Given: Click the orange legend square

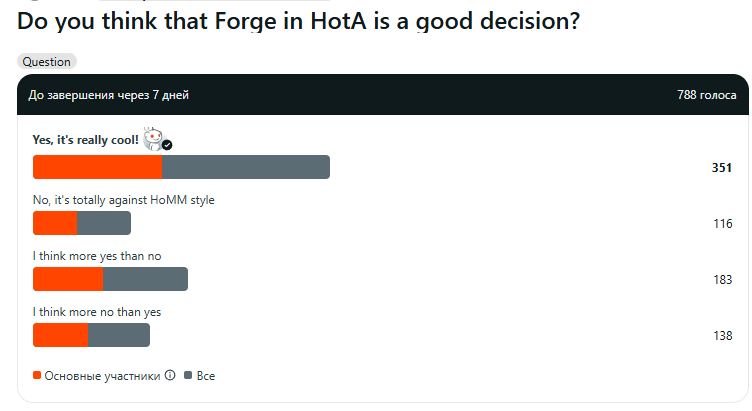Looking at the screenshot, I should click(x=37, y=375).
